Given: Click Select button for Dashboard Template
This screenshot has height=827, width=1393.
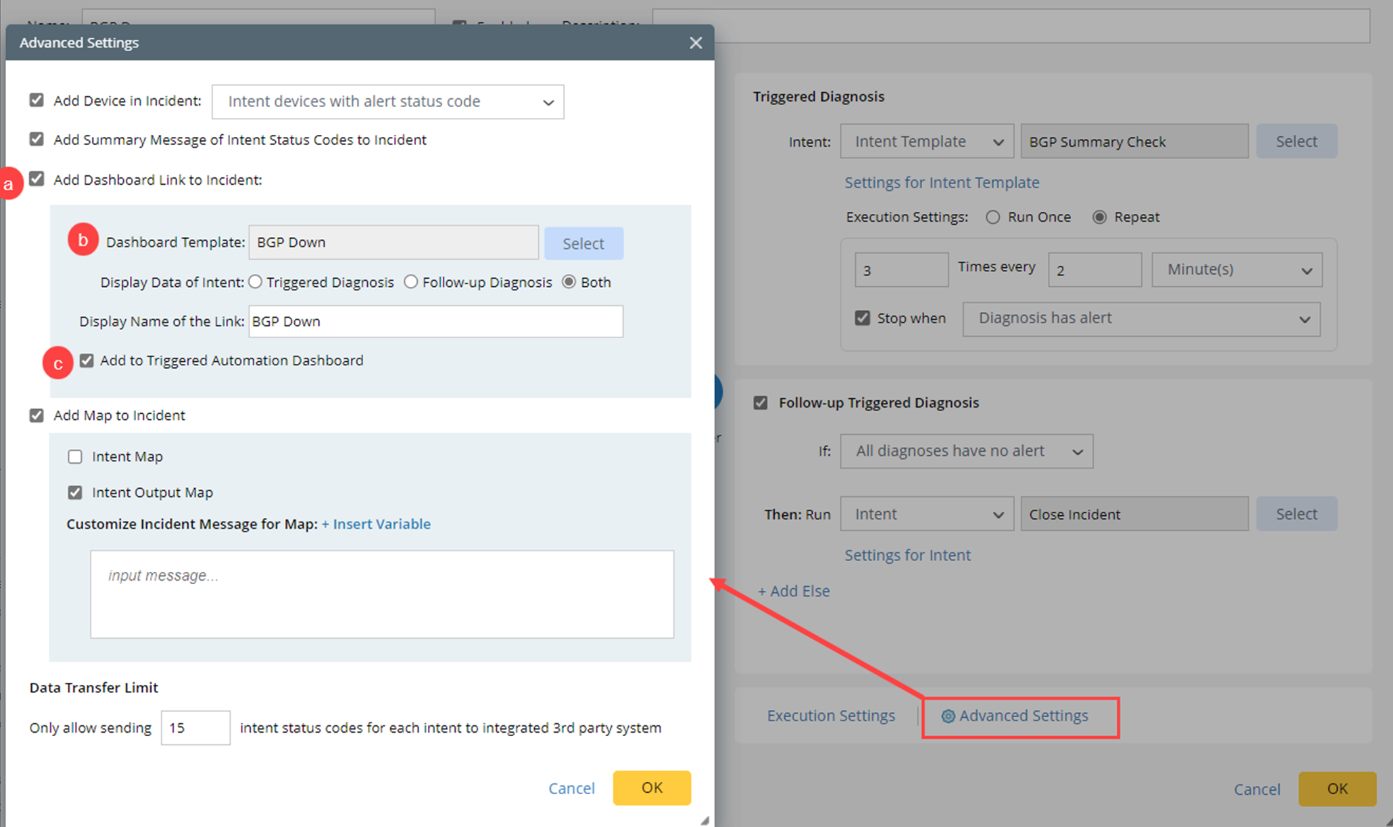Looking at the screenshot, I should click(x=583, y=243).
